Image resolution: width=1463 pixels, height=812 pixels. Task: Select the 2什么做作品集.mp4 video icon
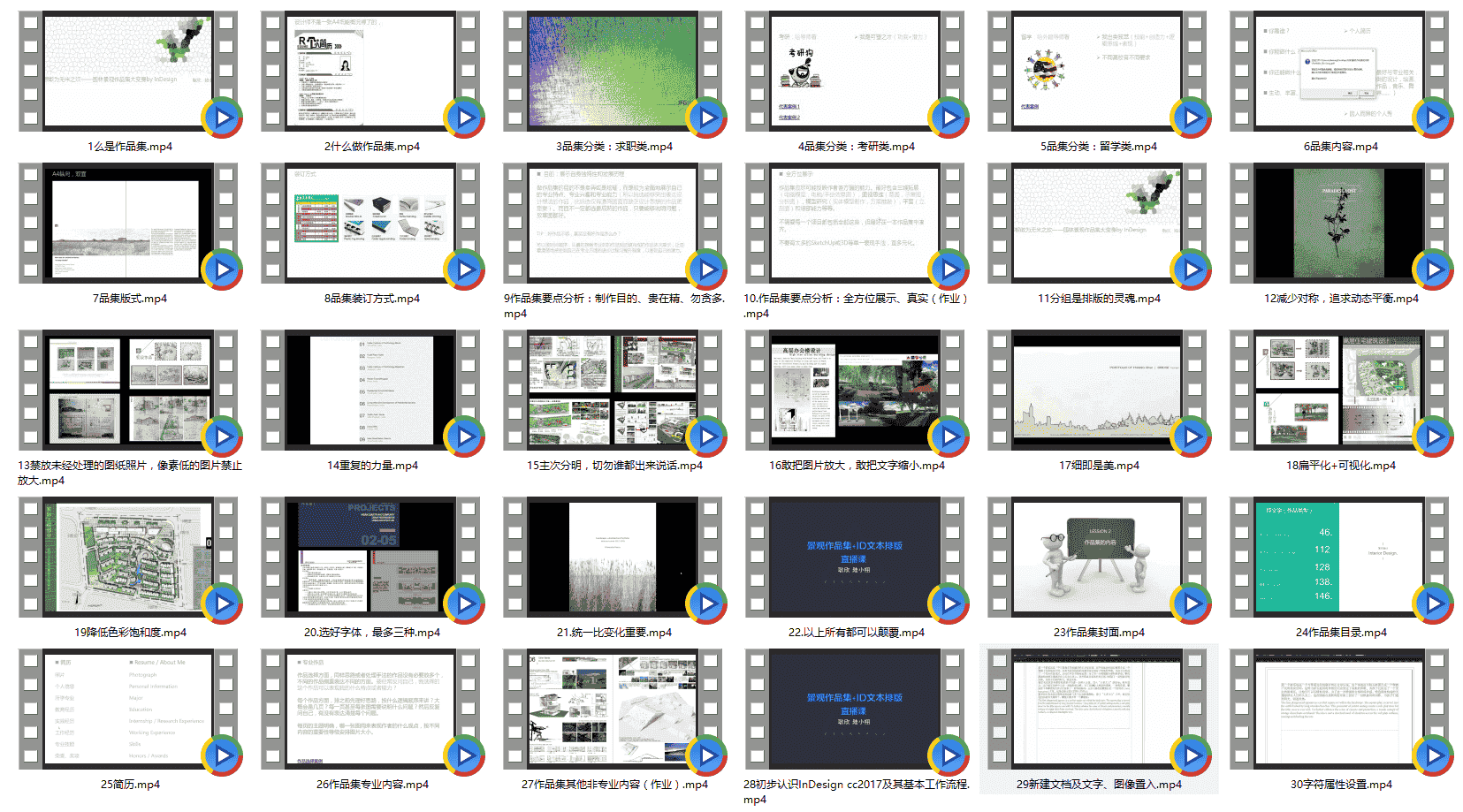coord(371,72)
